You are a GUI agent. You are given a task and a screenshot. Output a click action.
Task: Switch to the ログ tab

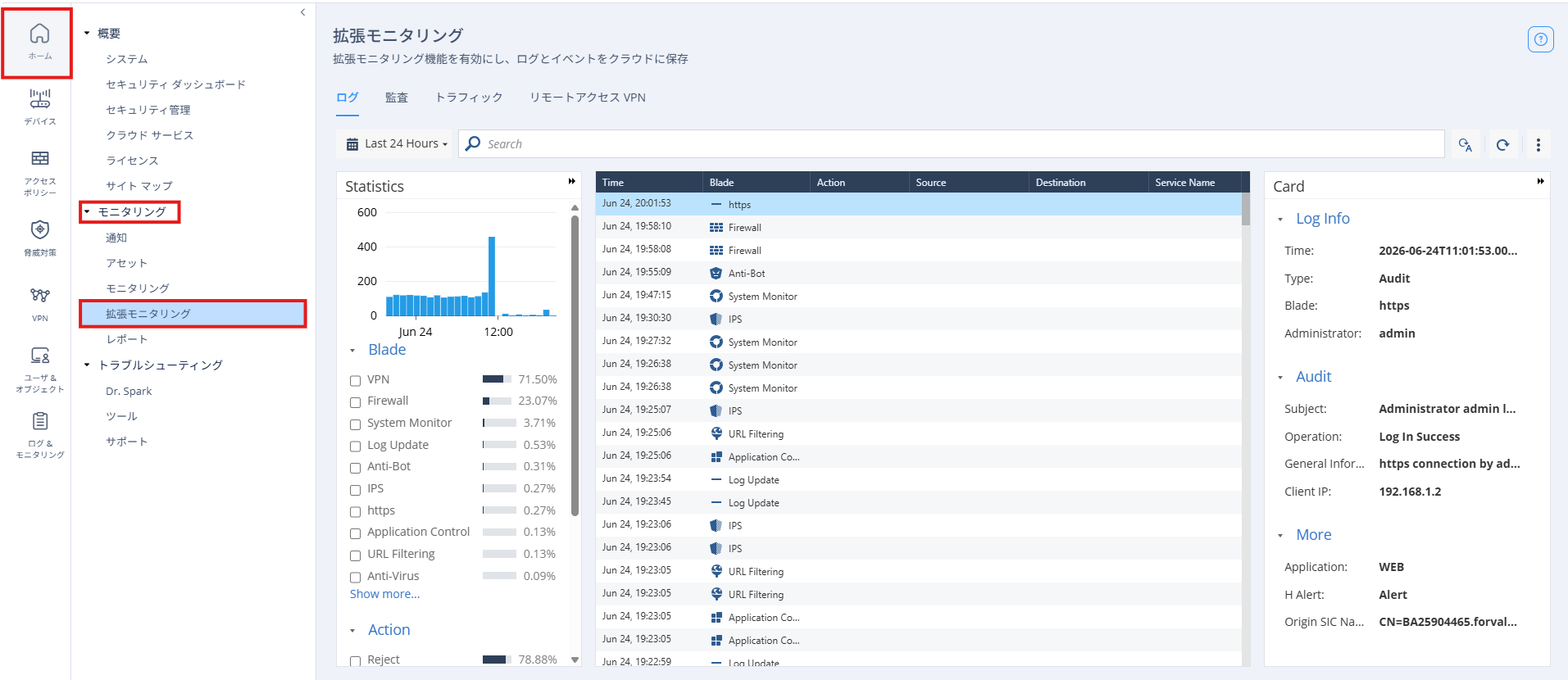(x=348, y=97)
